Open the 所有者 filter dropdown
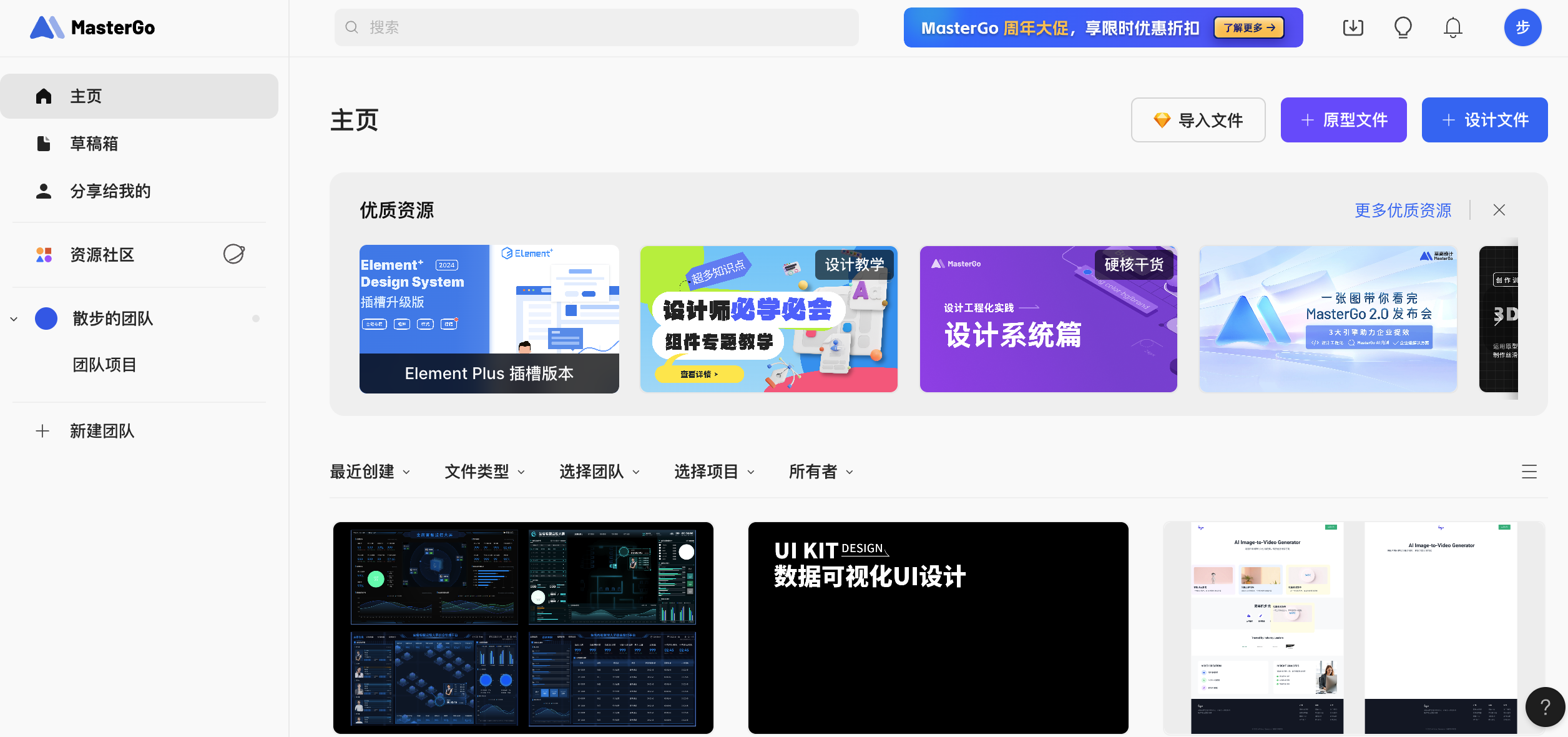This screenshot has height=737, width=1568. [x=820, y=472]
